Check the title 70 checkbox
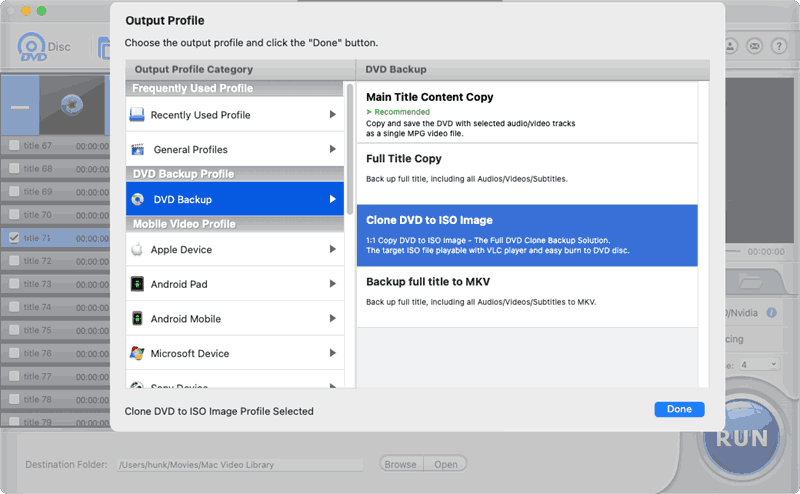Screen dimensions: 800x494 (14, 214)
